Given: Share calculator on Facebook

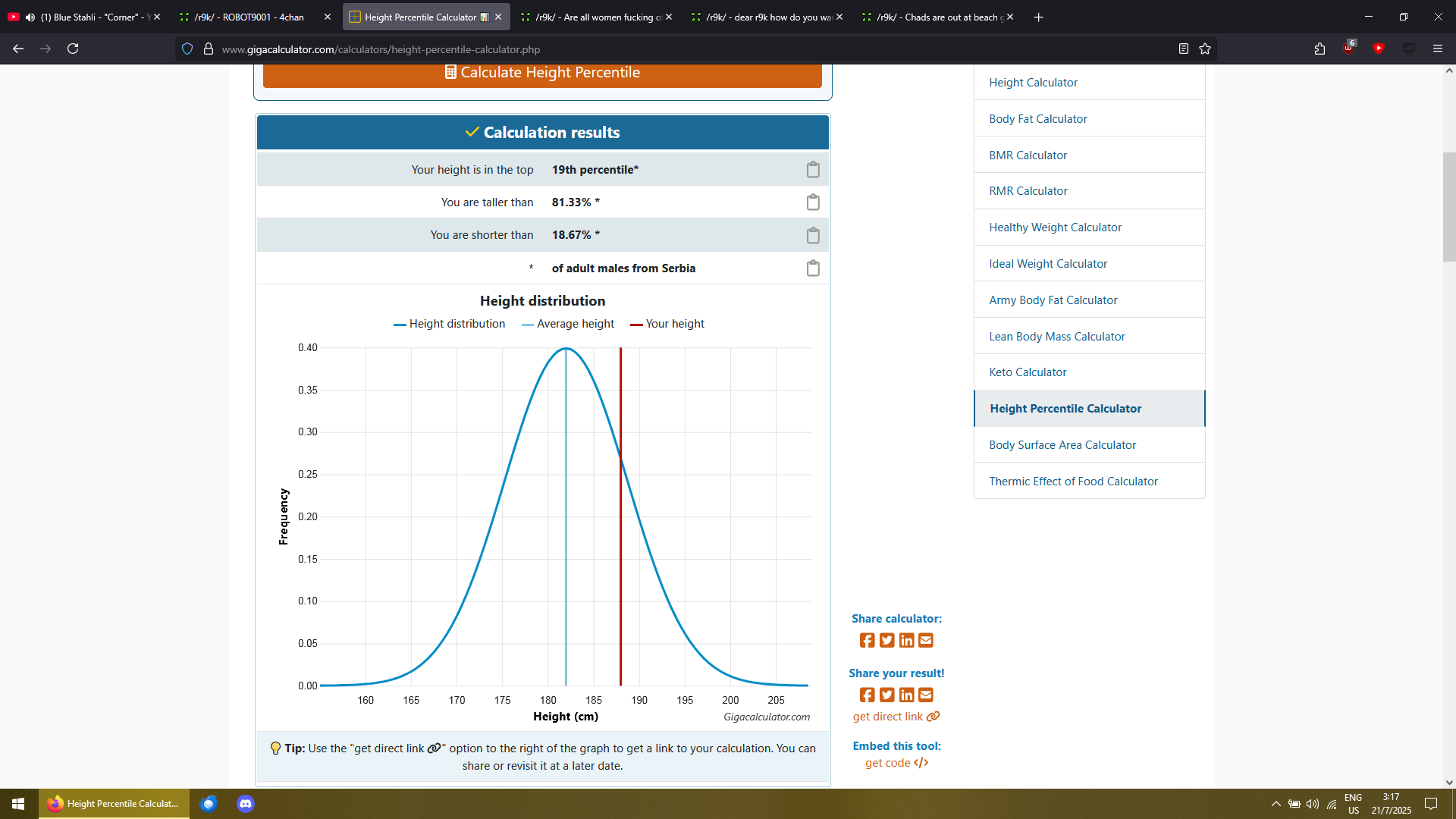Looking at the screenshot, I should 867,641.
